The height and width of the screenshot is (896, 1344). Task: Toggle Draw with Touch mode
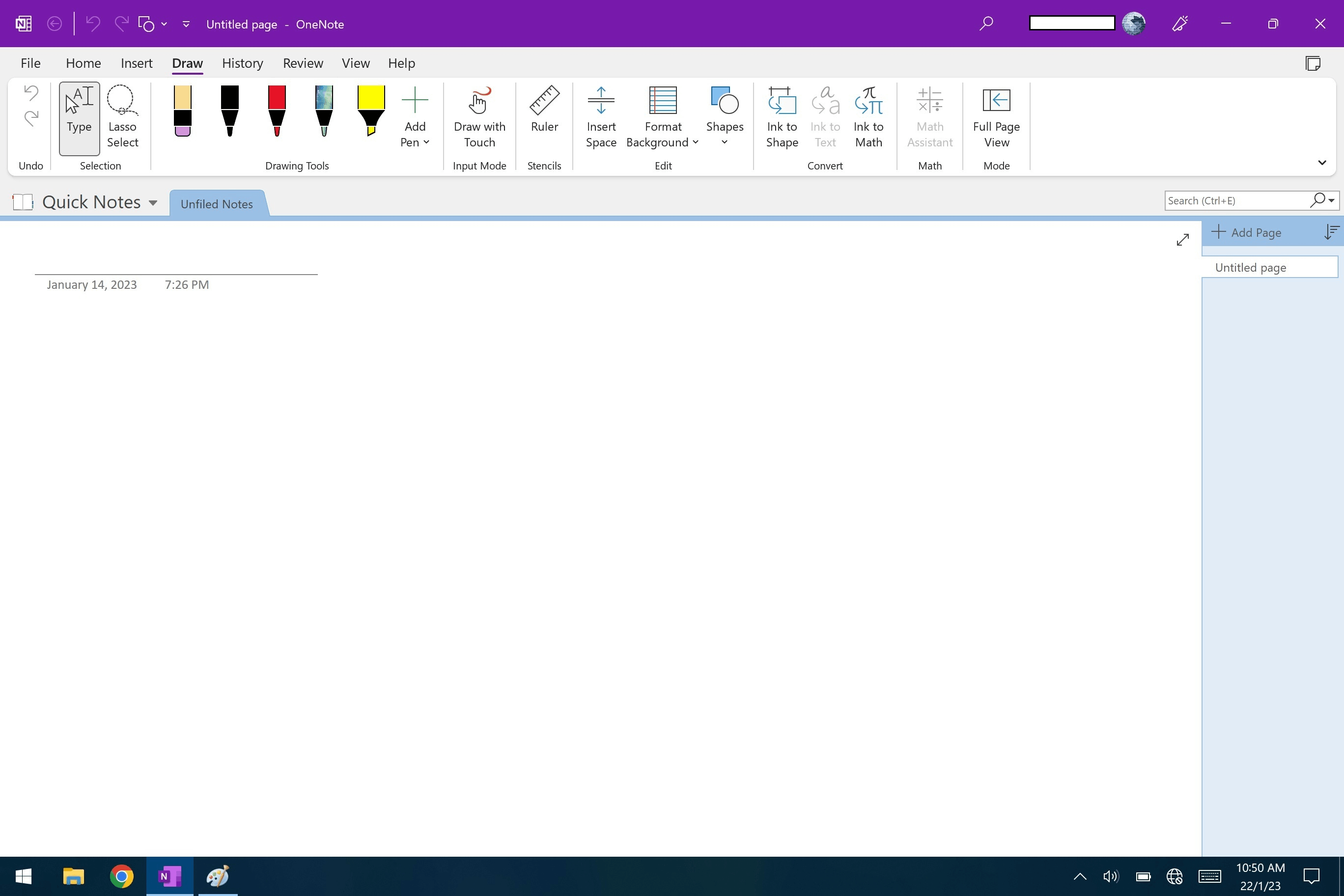(479, 117)
